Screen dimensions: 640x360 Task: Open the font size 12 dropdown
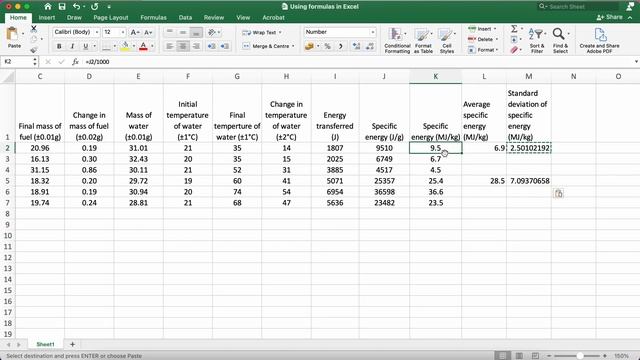coord(122,32)
